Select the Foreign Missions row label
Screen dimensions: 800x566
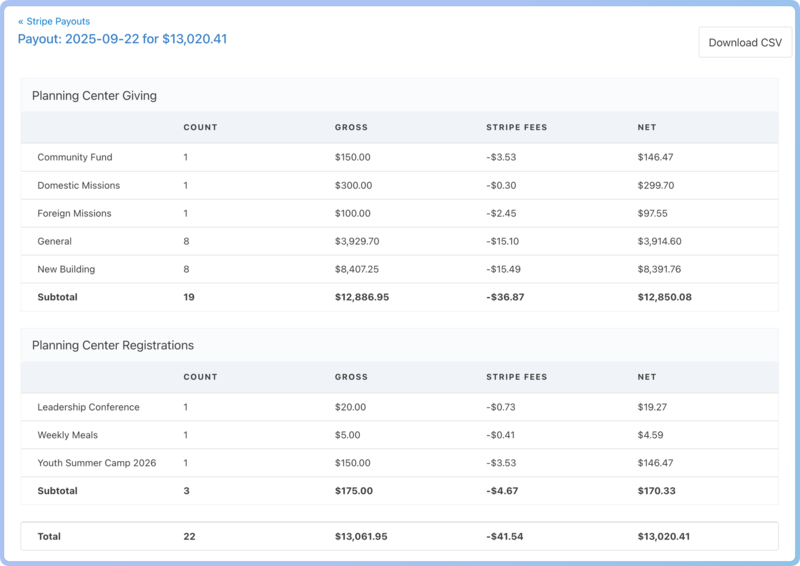[74, 213]
